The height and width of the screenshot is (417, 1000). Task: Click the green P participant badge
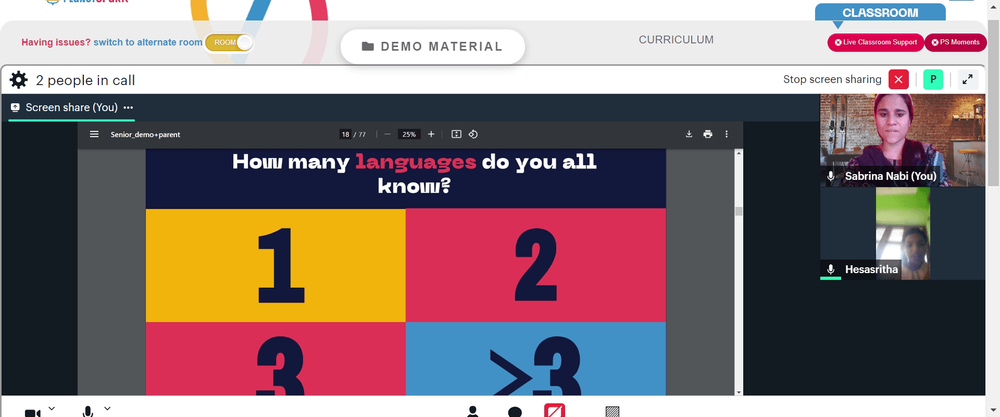(x=933, y=80)
